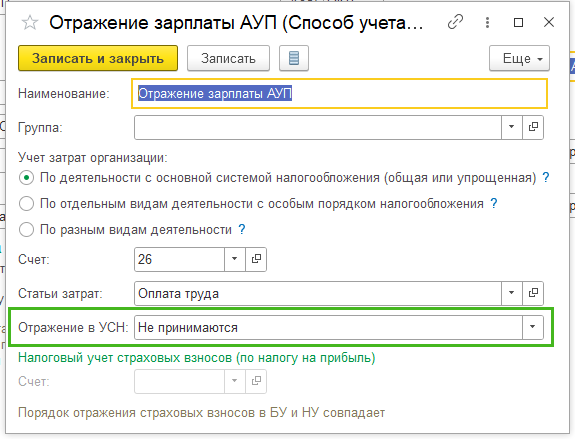Select radio По разным видам деятельности
The image size is (575, 439).
point(26,230)
